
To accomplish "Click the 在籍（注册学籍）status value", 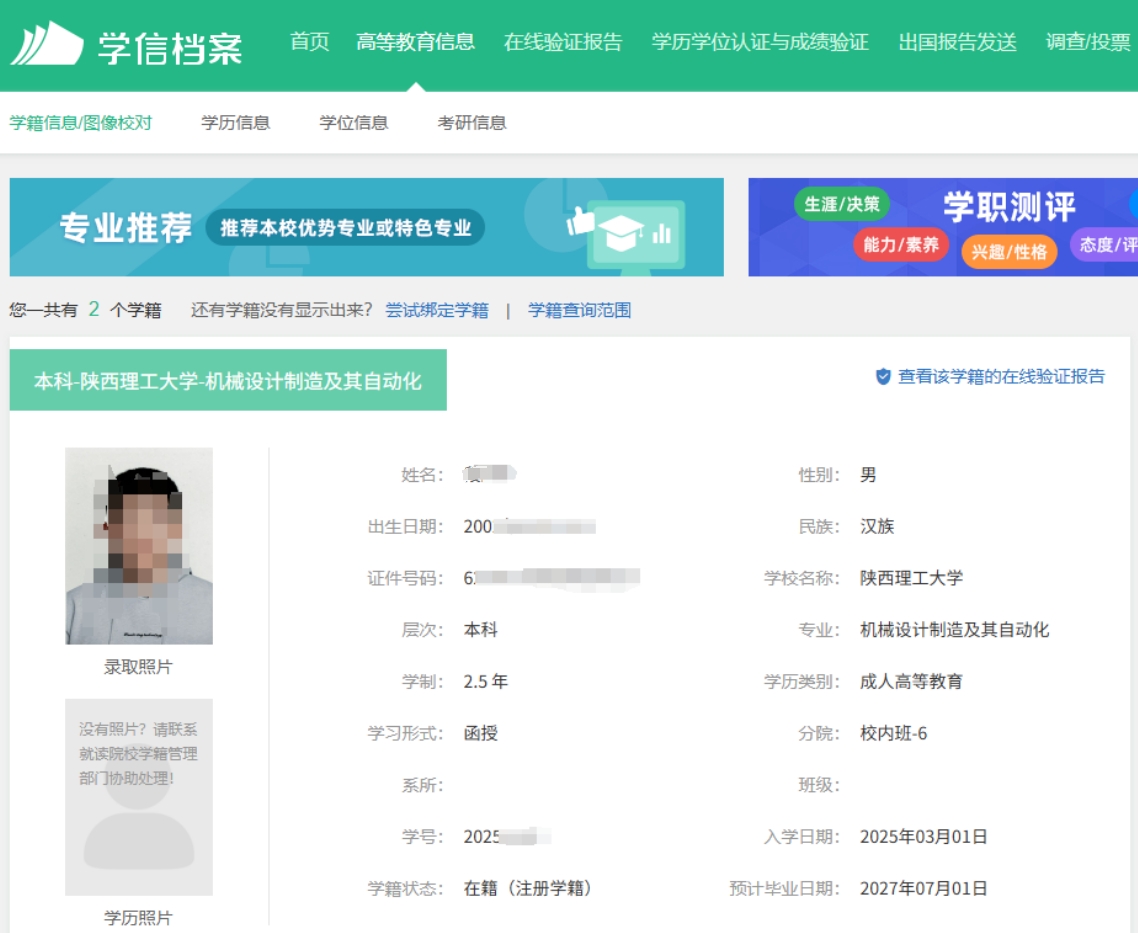I will [528, 889].
